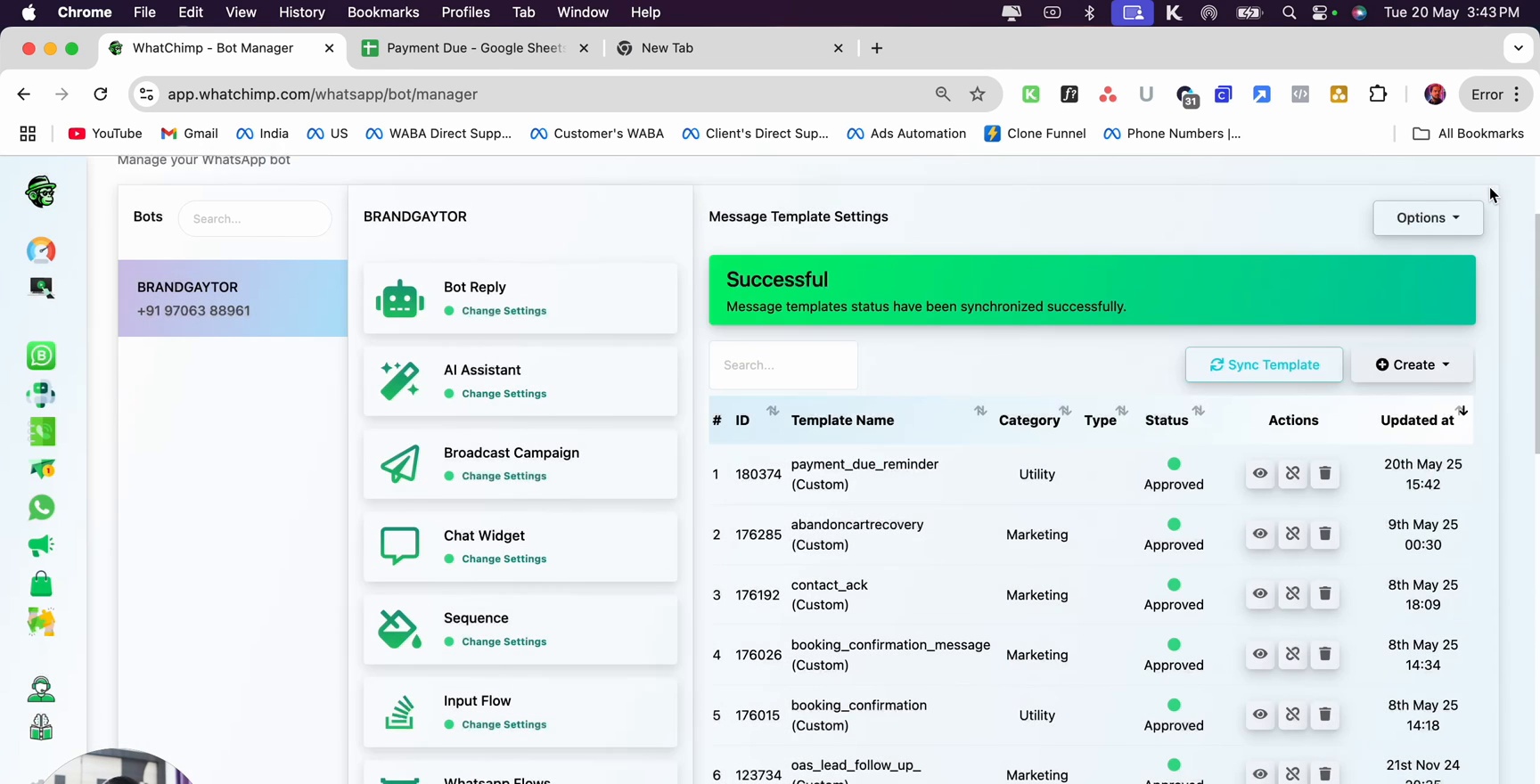Screen dimensions: 1540x784
Task: Open the Chrome three-dot menu
Action: coord(1517,94)
